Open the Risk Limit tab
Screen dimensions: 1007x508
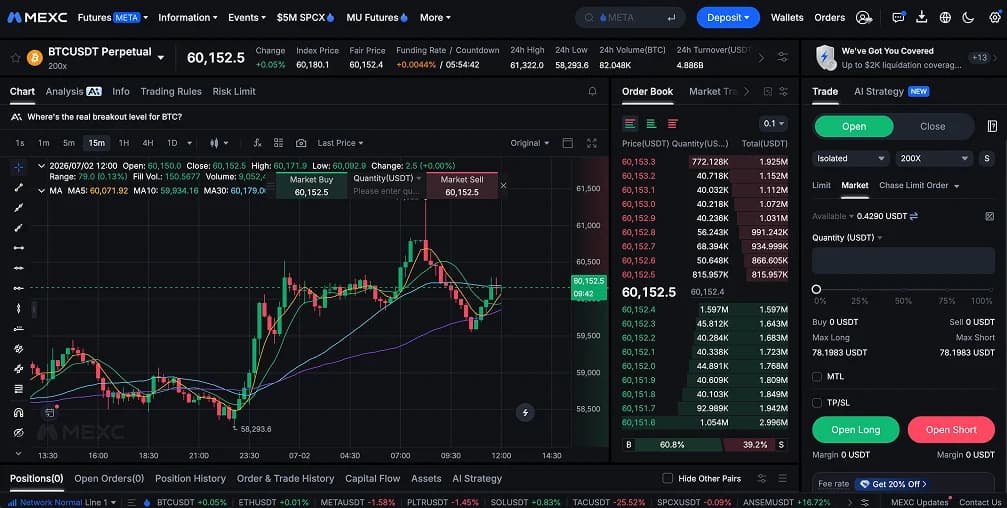click(x=234, y=91)
